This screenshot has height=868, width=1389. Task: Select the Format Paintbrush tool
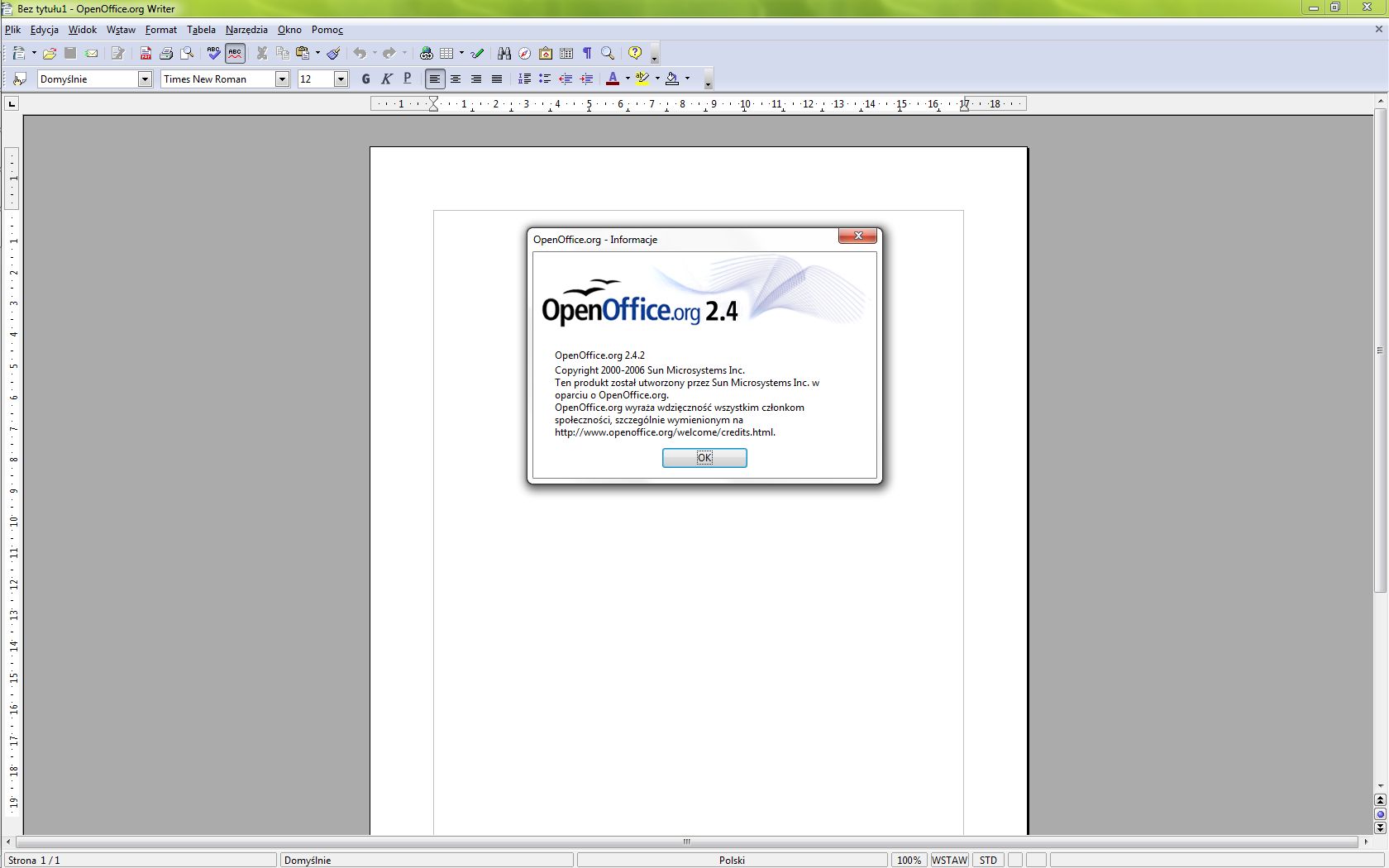pos(333,53)
